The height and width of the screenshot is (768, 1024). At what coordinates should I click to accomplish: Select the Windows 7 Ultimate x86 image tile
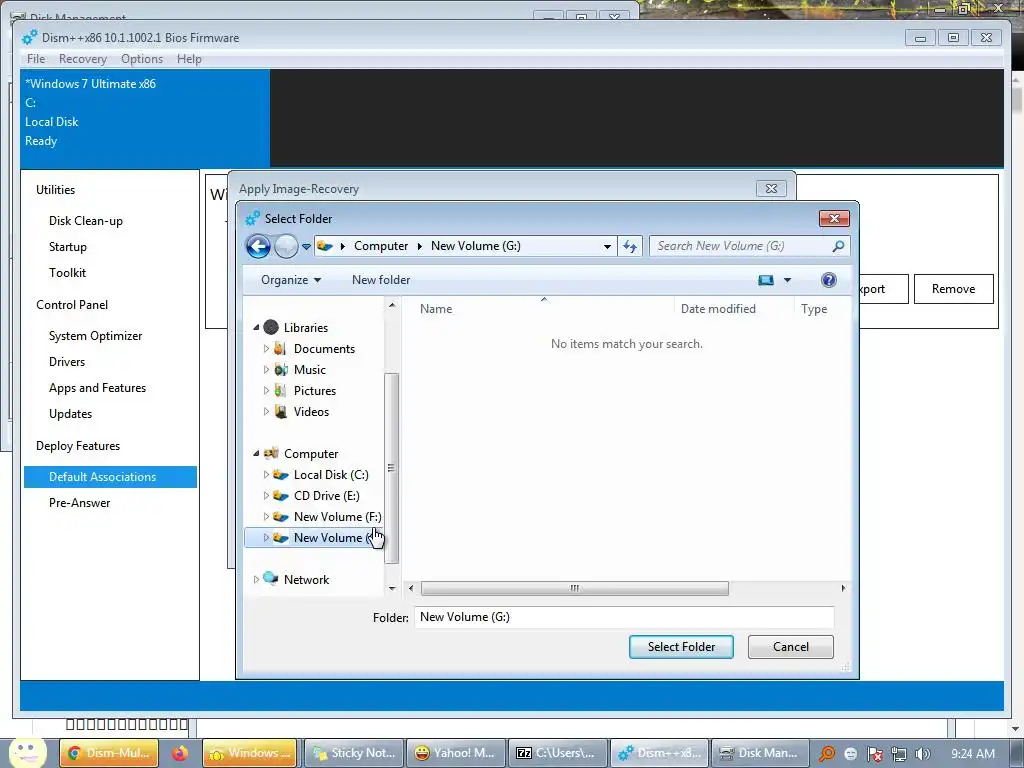(x=145, y=119)
